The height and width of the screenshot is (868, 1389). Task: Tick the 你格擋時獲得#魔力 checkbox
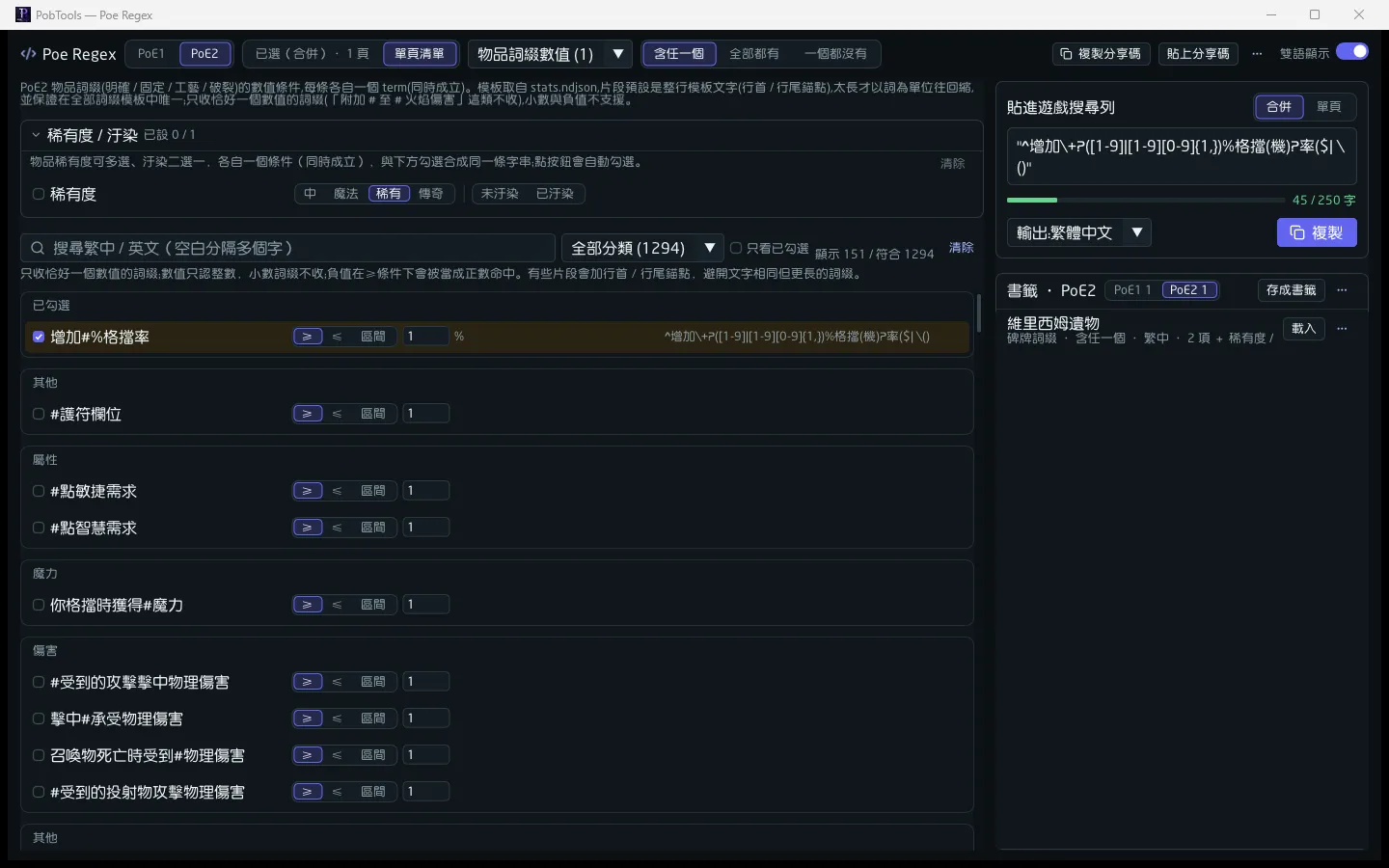[x=39, y=605]
